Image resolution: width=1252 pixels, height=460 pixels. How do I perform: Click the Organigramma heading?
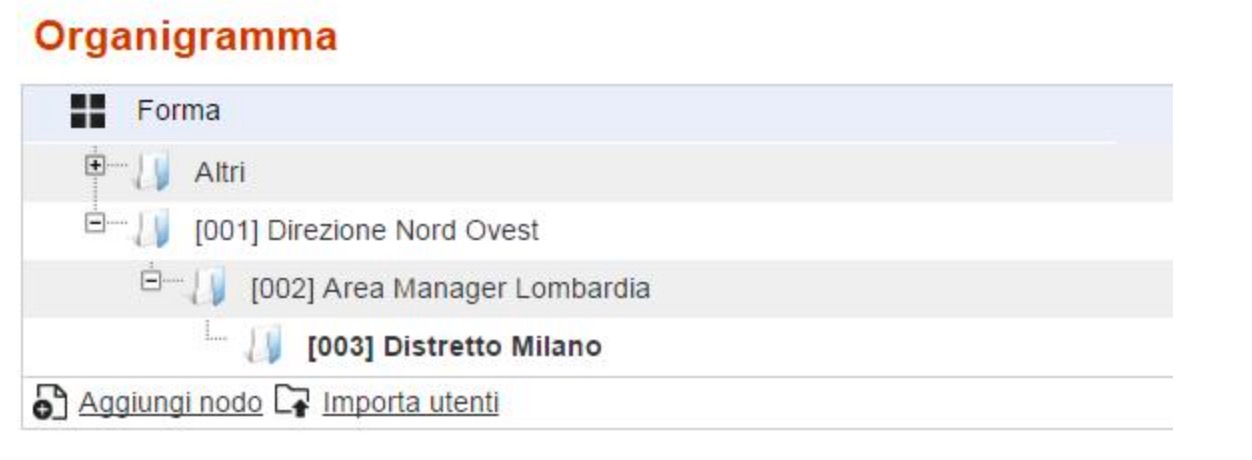[x=186, y=37]
